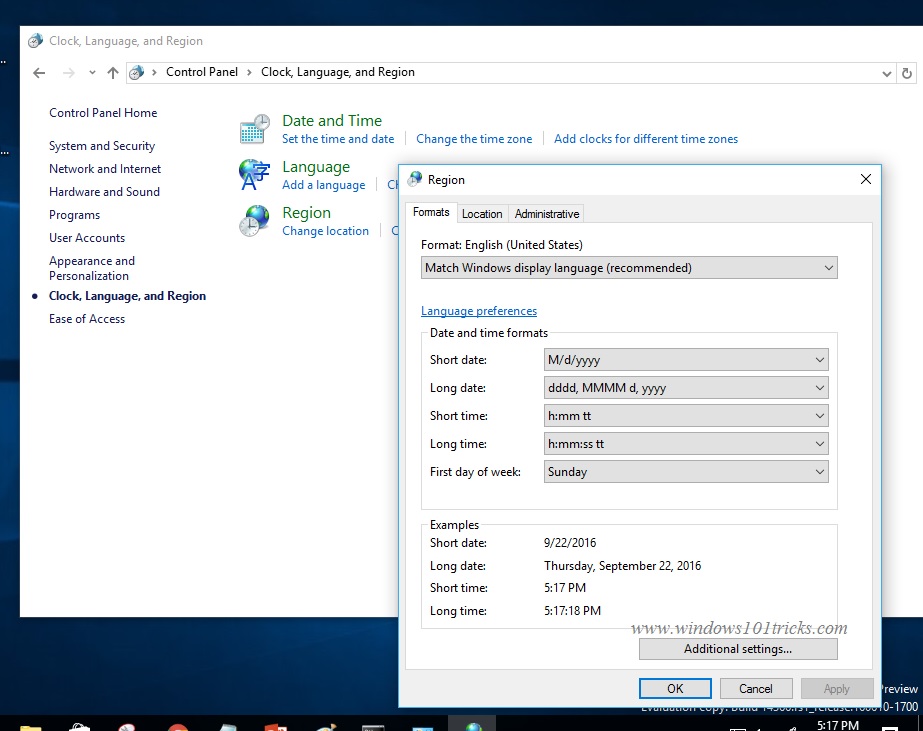Screen dimensions: 923x731
Task: Go up one level with up arrow
Action: tap(112, 73)
